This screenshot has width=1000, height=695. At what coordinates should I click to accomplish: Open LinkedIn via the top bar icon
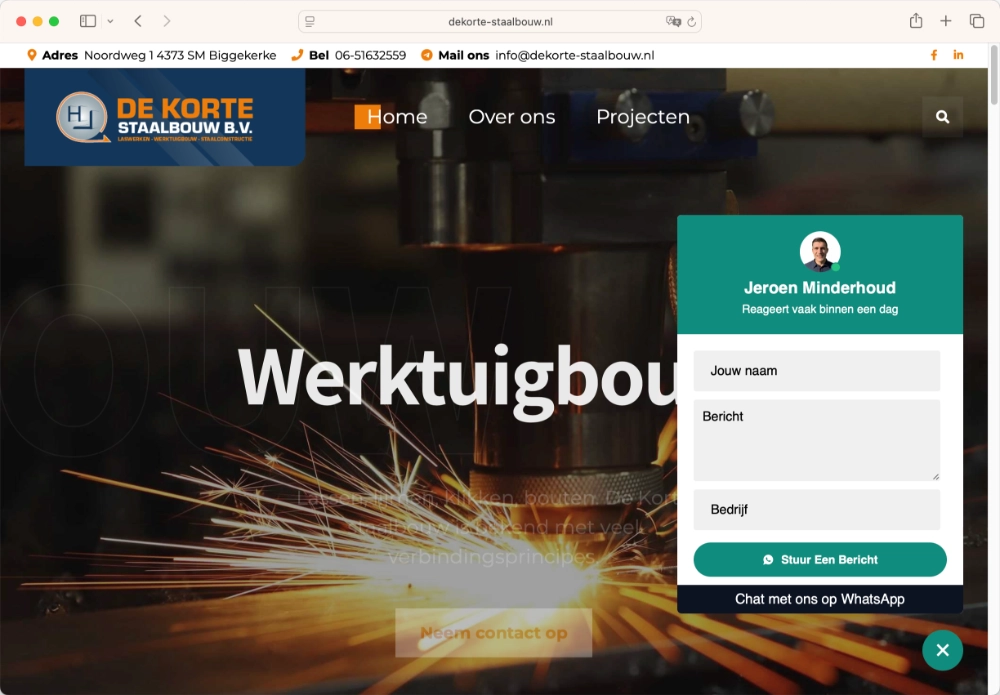(x=958, y=55)
